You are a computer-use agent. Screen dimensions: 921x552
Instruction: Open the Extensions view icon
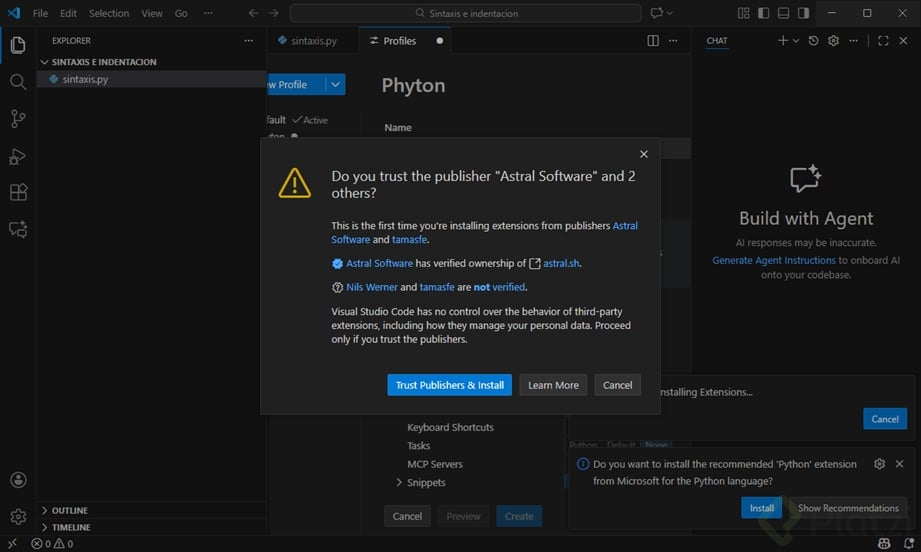point(18,192)
